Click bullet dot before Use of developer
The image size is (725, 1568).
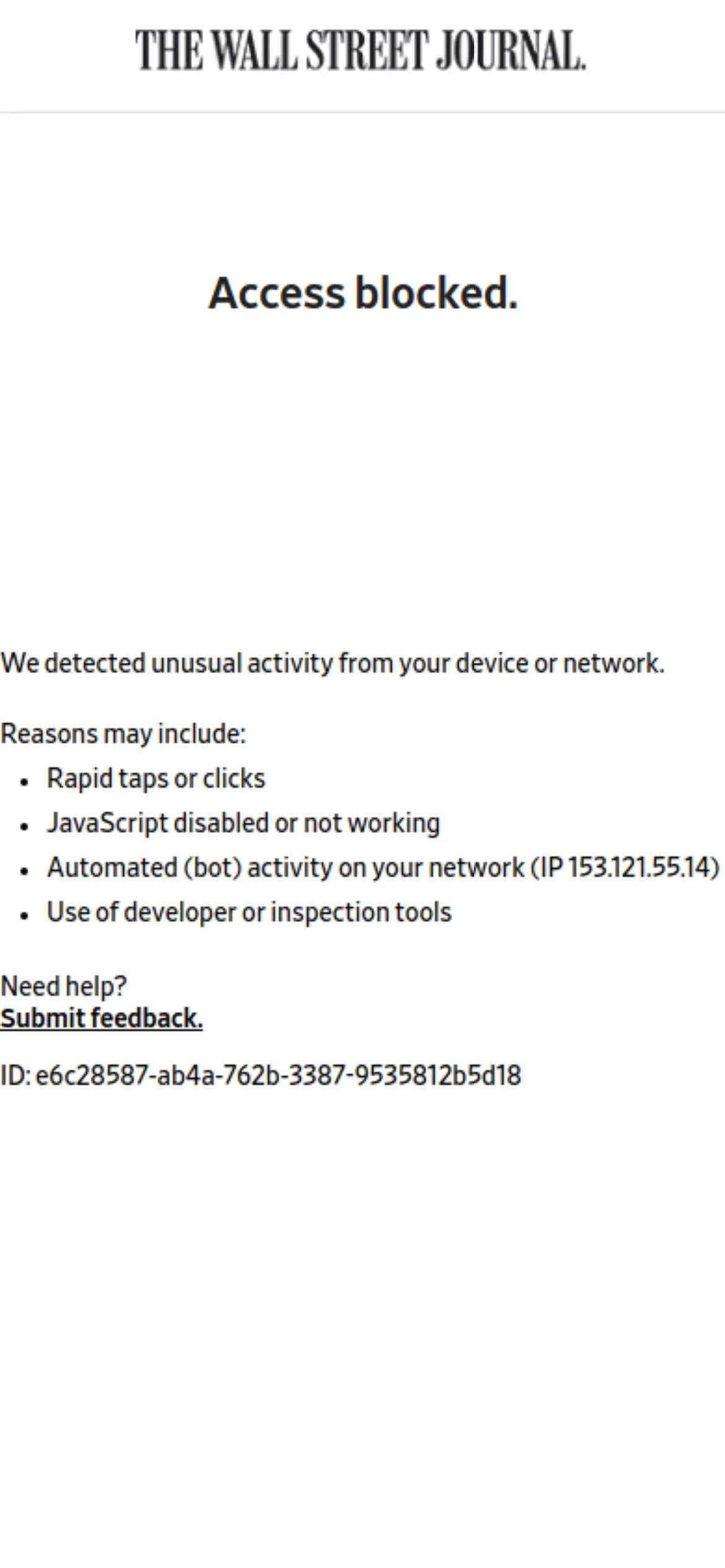click(24, 916)
